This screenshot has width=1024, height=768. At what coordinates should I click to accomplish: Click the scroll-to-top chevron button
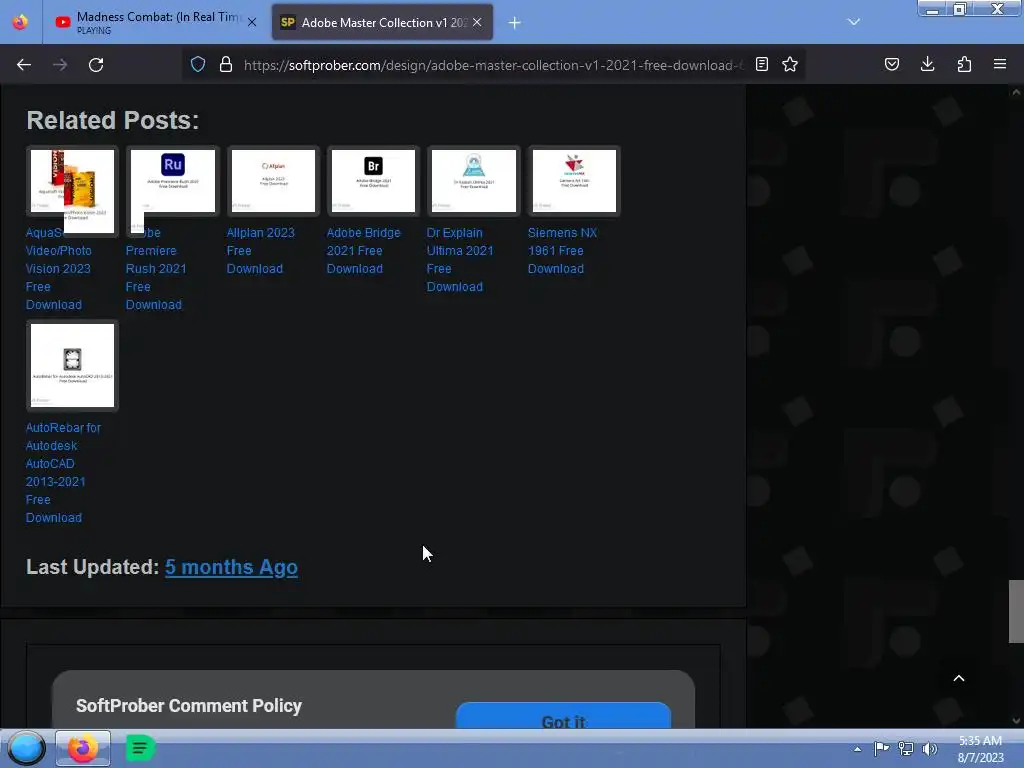click(x=959, y=678)
